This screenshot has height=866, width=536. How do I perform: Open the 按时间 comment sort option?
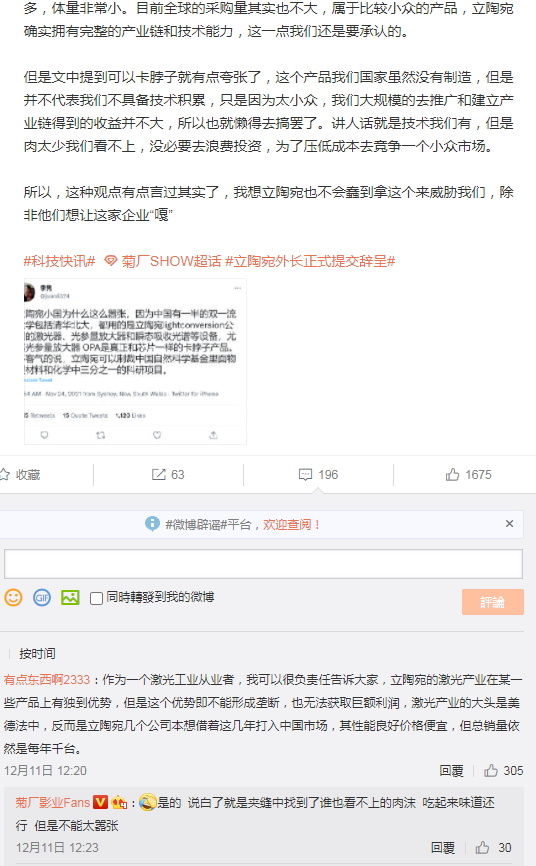coord(38,653)
